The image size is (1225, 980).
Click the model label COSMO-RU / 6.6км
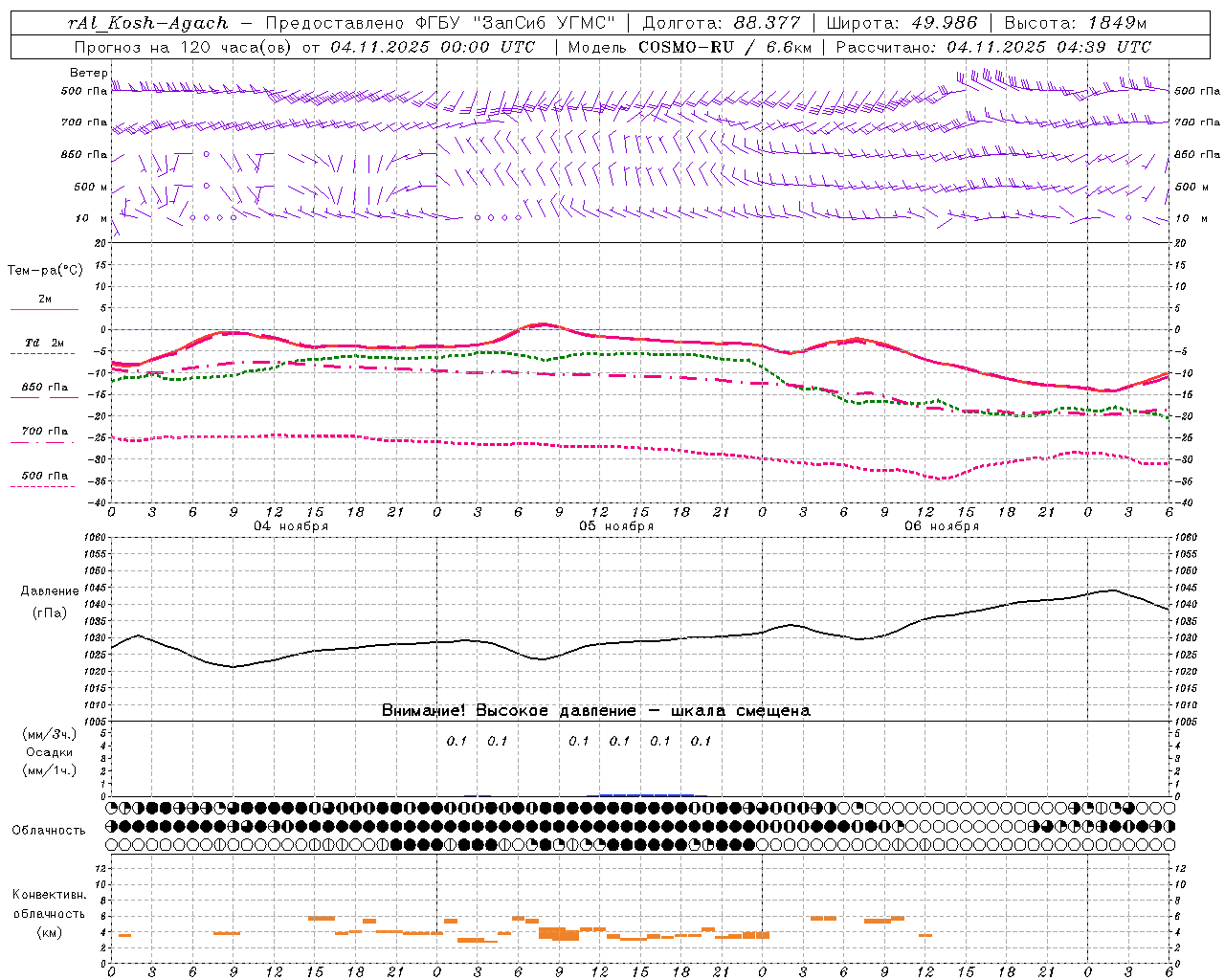click(724, 47)
